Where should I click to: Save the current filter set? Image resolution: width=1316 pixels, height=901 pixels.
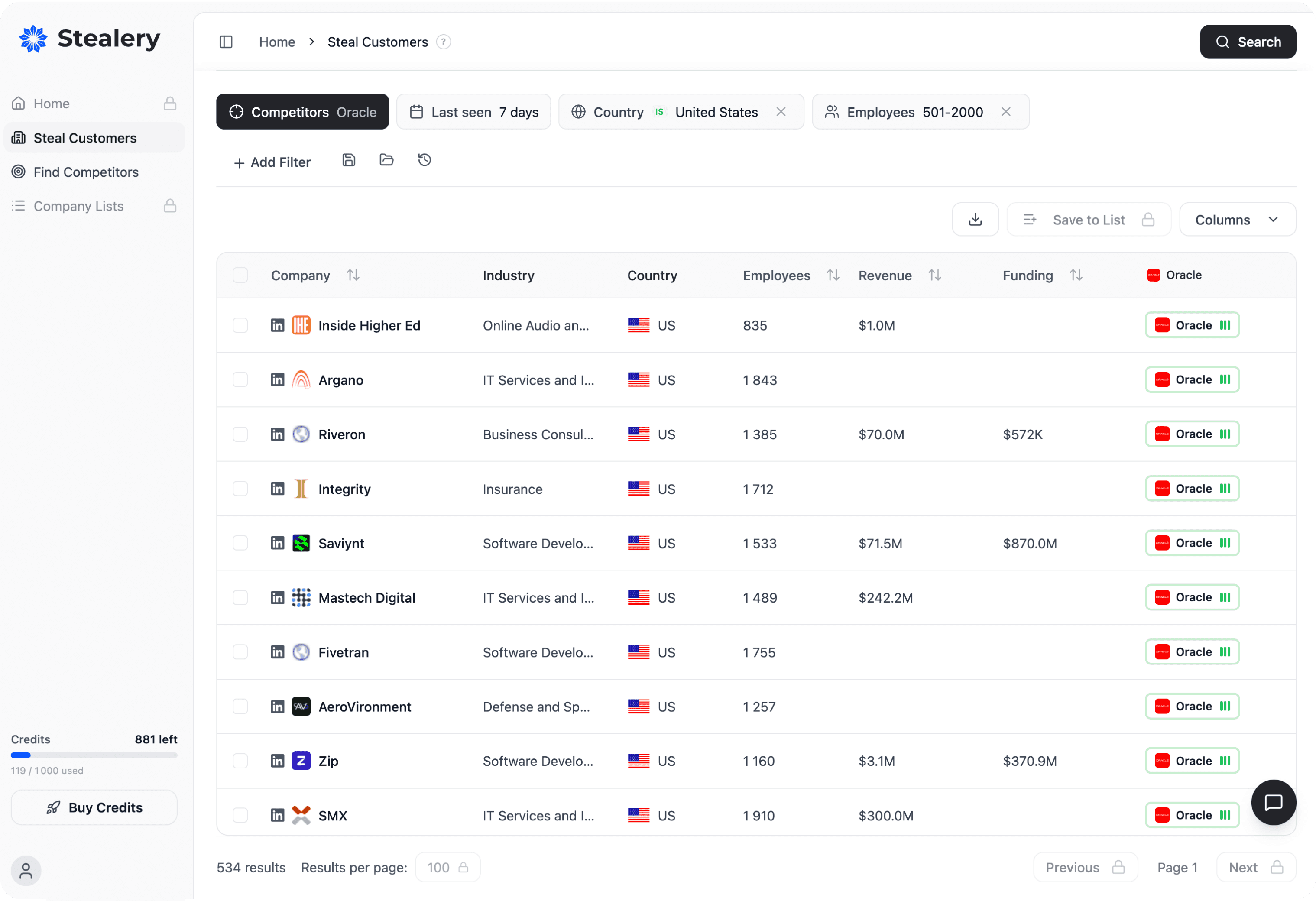[x=349, y=160]
